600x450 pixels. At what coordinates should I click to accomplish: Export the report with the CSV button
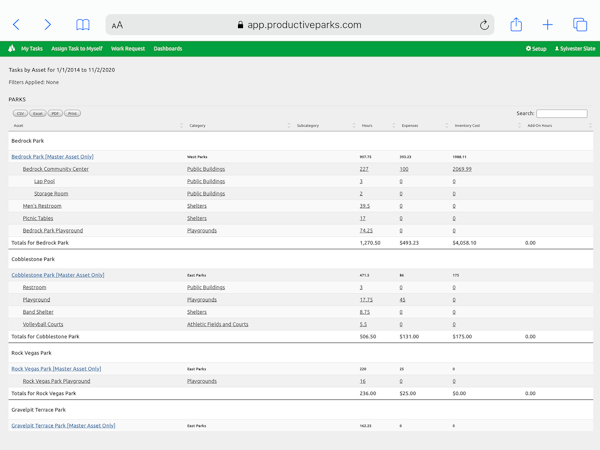coord(20,114)
